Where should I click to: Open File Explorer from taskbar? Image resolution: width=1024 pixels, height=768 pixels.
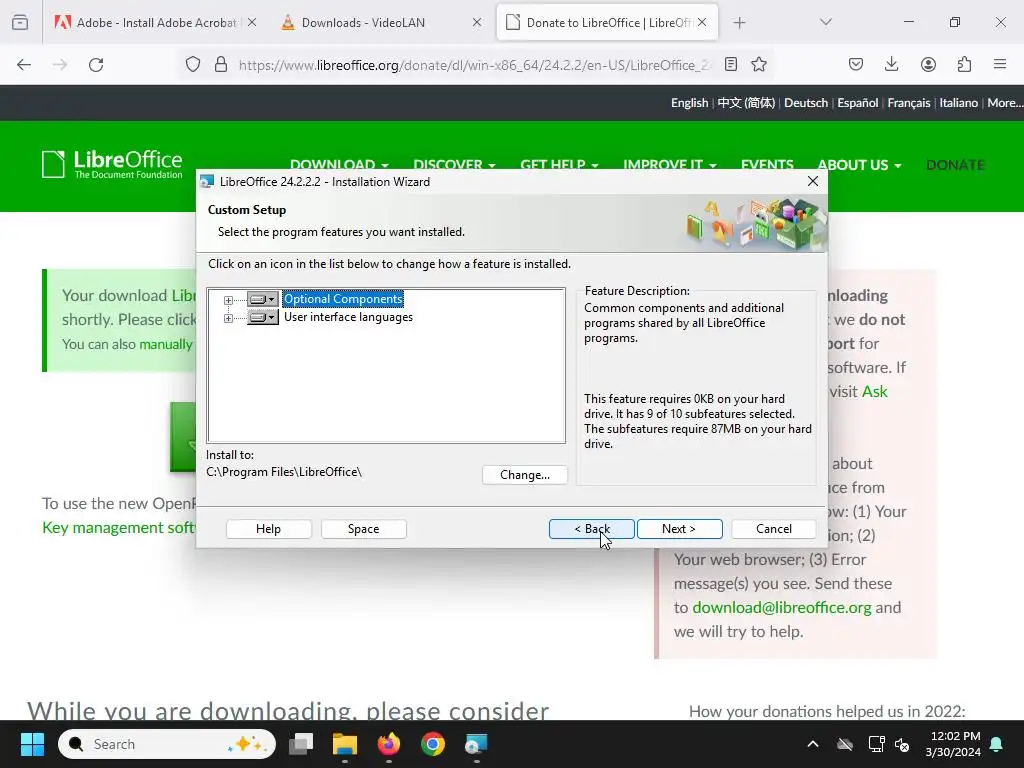point(345,744)
